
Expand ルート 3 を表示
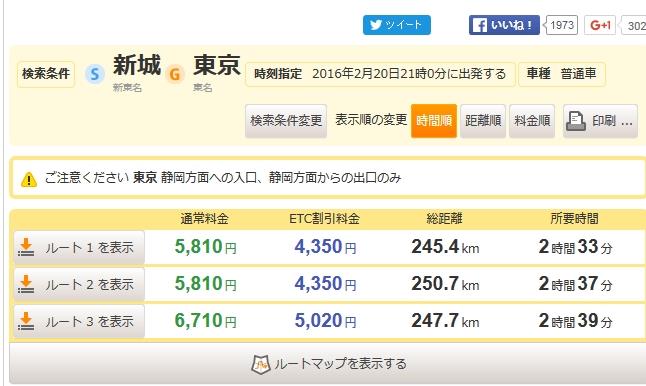click(x=79, y=321)
